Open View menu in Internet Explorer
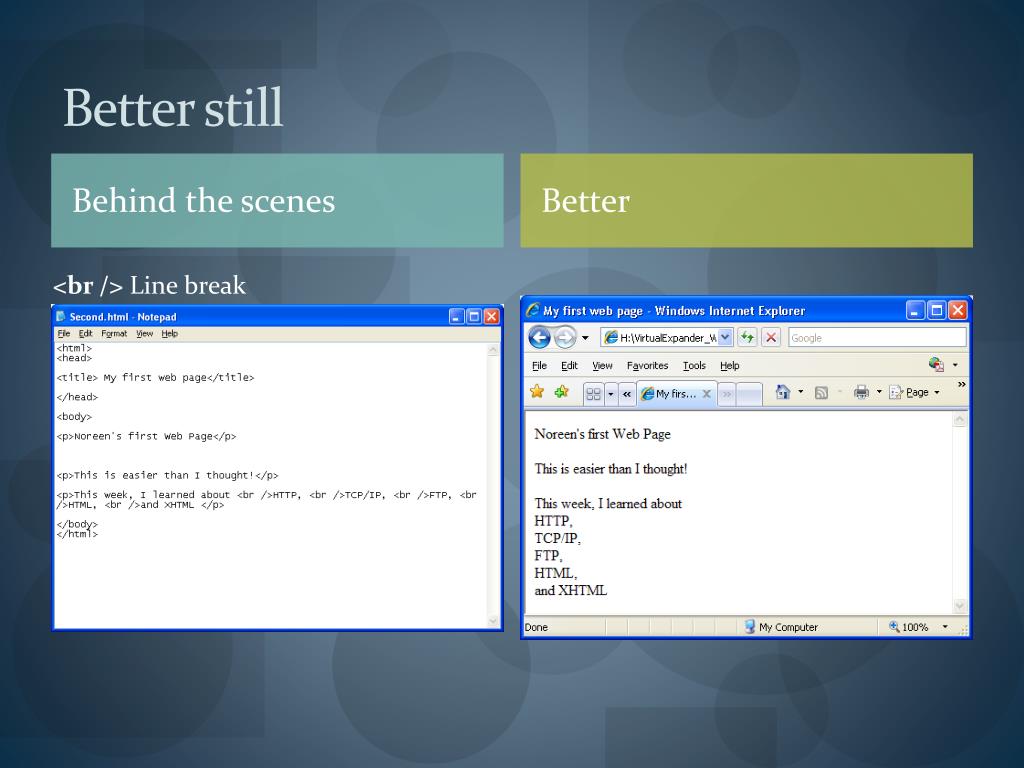Screen dimensions: 1024x768 tap(602, 366)
